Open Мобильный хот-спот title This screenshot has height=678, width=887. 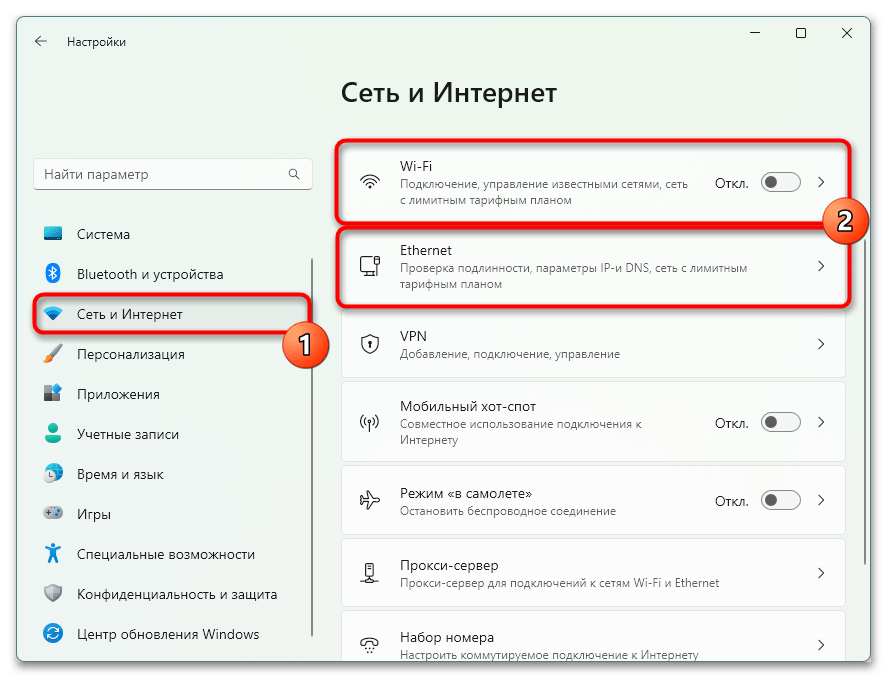468,406
